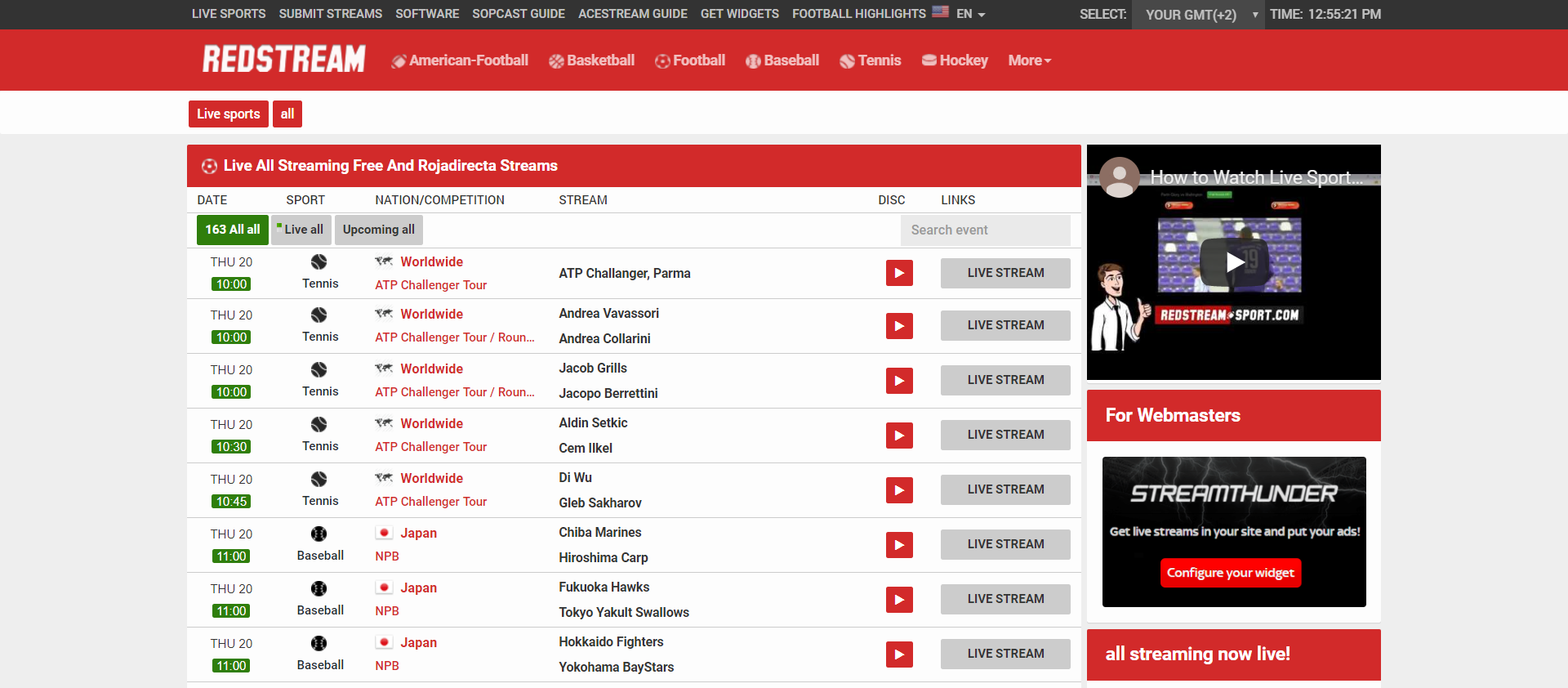Click baseball icon in Fukuoka Hawks row

pos(318,588)
